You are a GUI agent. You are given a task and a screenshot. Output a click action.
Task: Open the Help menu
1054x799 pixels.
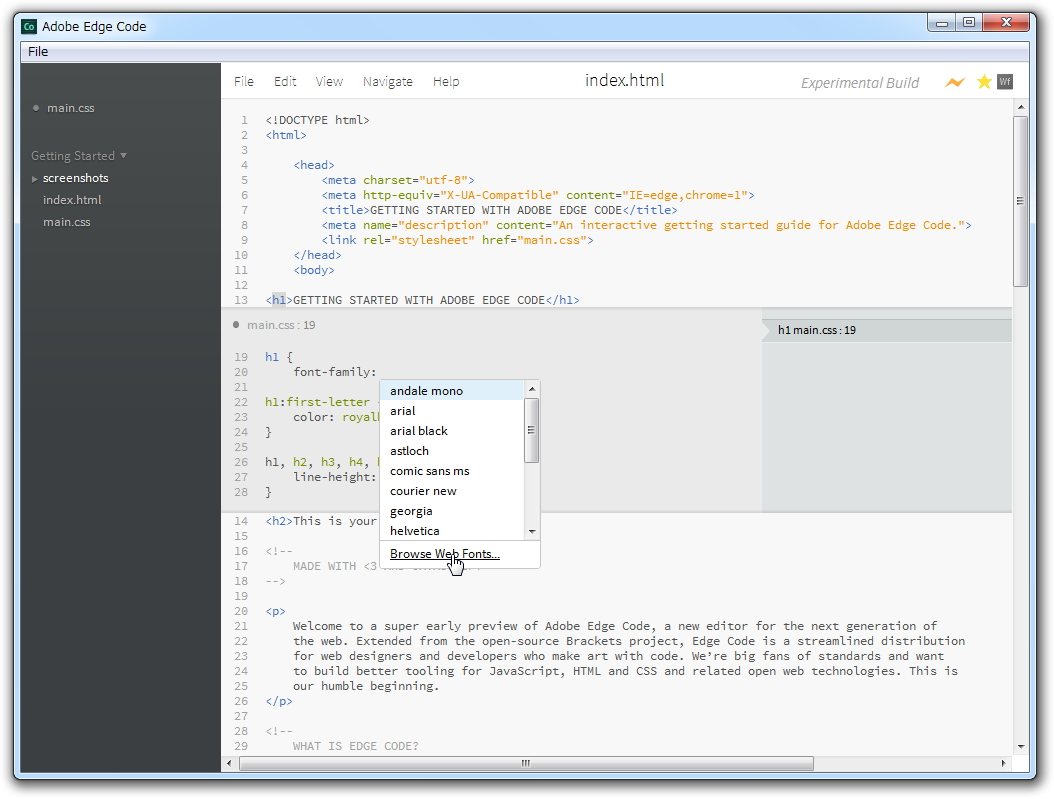coord(446,81)
